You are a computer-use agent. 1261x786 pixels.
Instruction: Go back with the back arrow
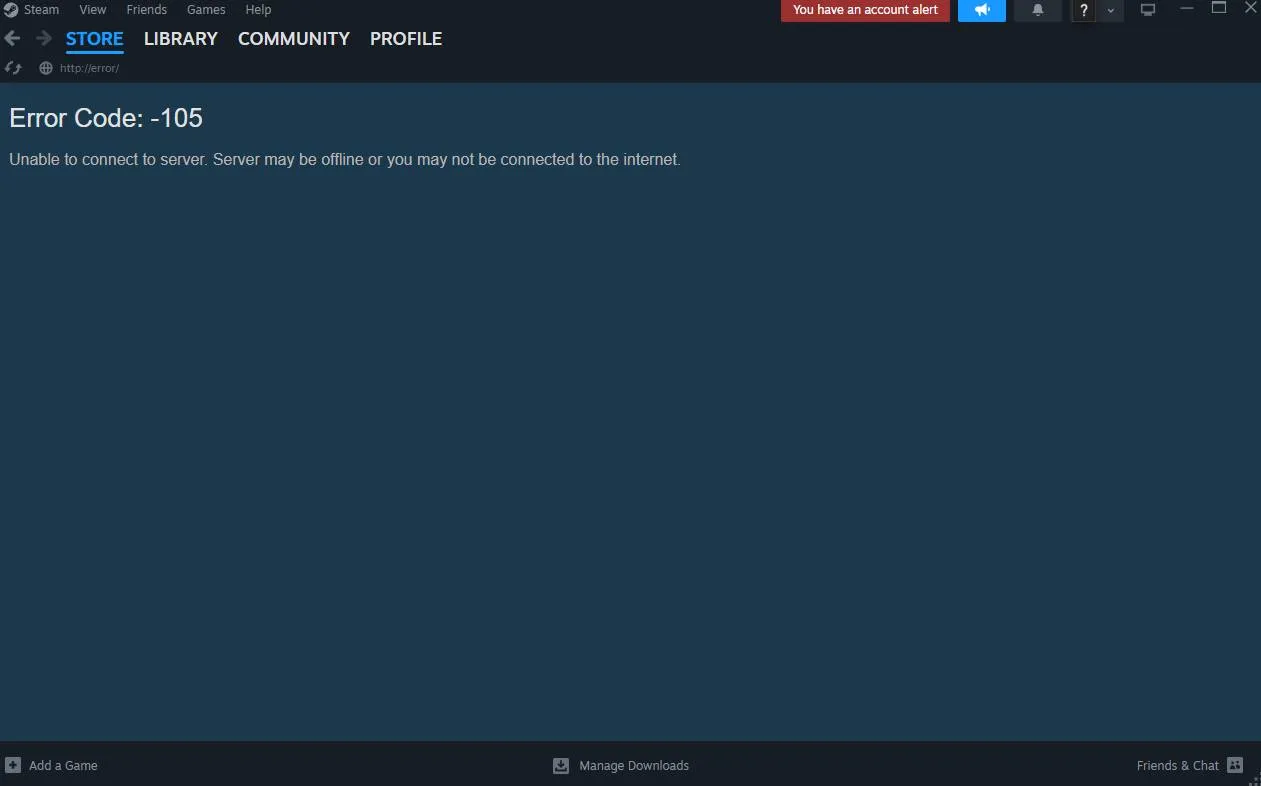(x=12, y=38)
